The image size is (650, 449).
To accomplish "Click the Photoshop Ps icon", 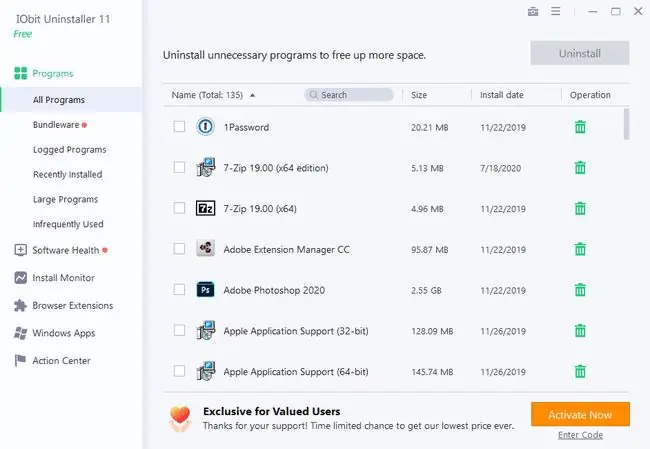I will click(205, 290).
